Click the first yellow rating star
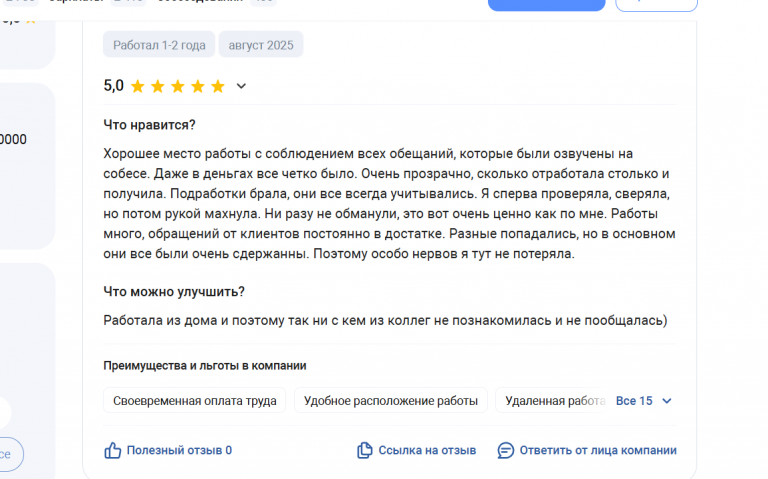 pyautogui.click(x=138, y=86)
